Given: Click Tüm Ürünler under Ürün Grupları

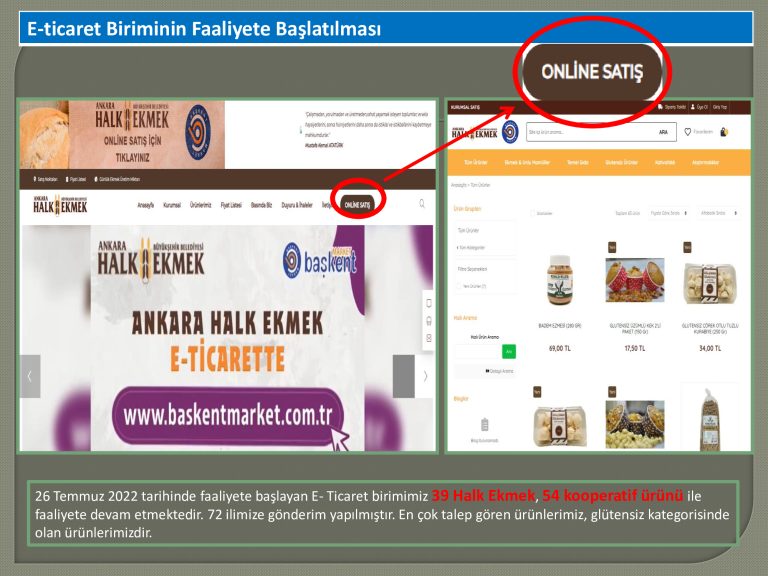Looking at the screenshot, I should click(468, 230).
